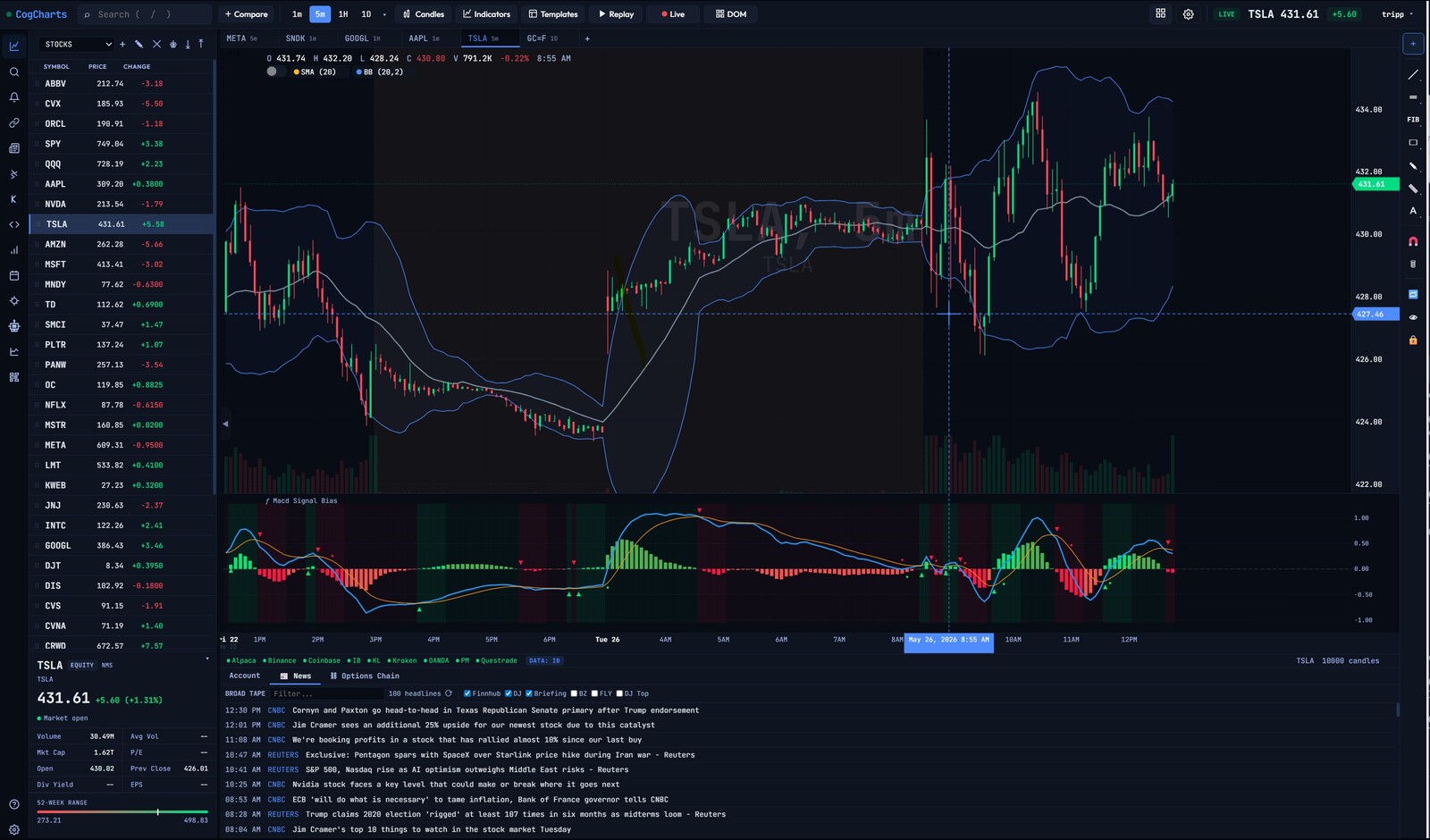Select the 1m timeframe
The height and width of the screenshot is (840, 1430).
tap(297, 14)
